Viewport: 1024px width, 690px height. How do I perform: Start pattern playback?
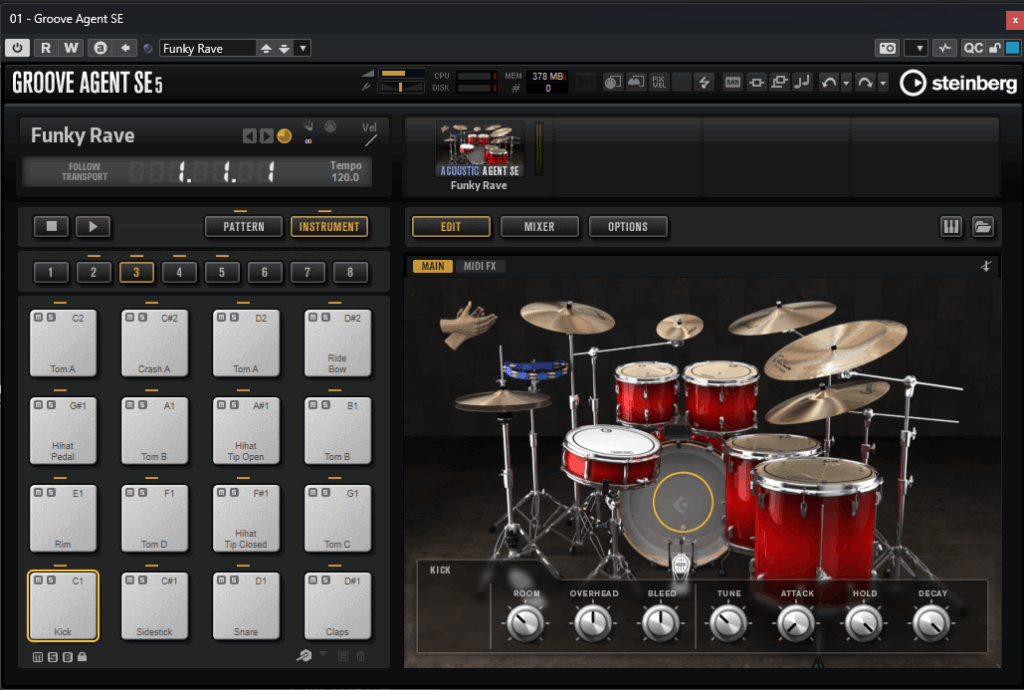pyautogui.click(x=93, y=227)
